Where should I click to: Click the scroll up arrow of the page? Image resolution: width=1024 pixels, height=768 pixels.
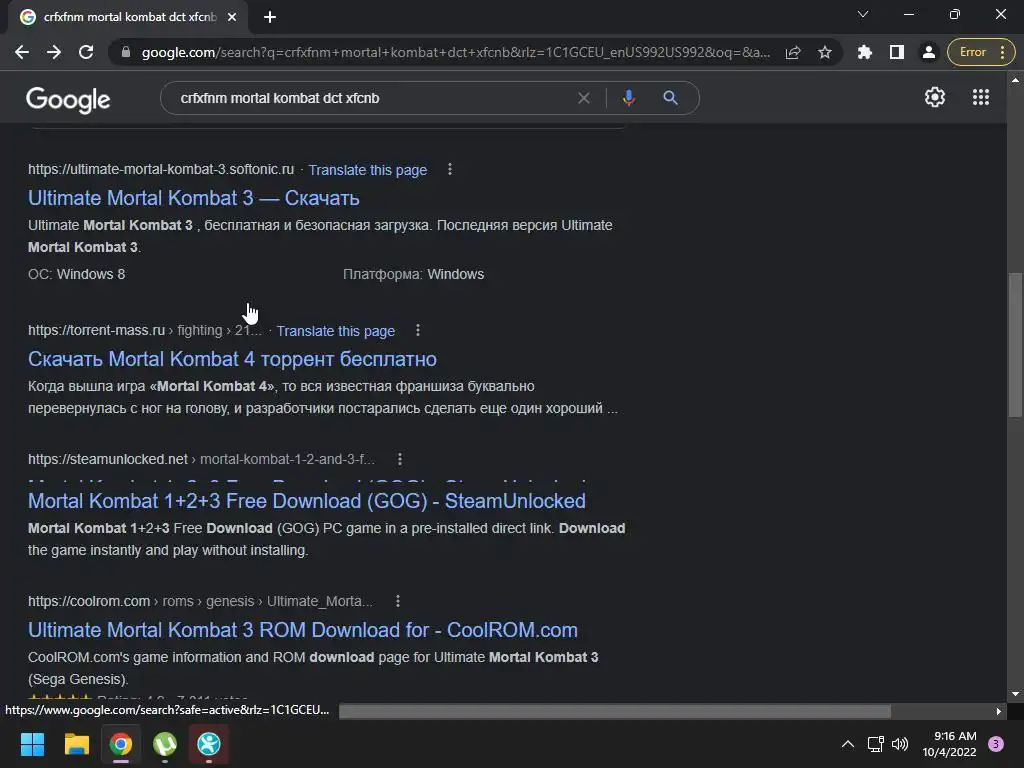[x=1015, y=80]
